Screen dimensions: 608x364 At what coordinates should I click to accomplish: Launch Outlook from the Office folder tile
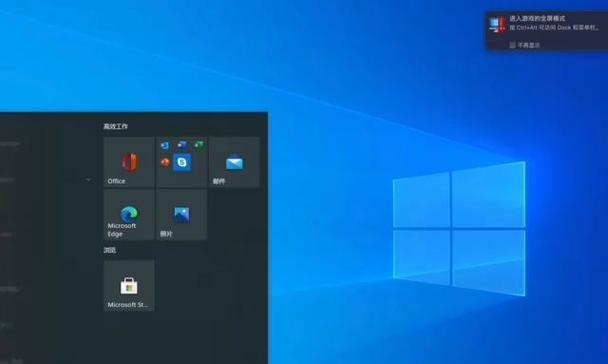[x=165, y=146]
